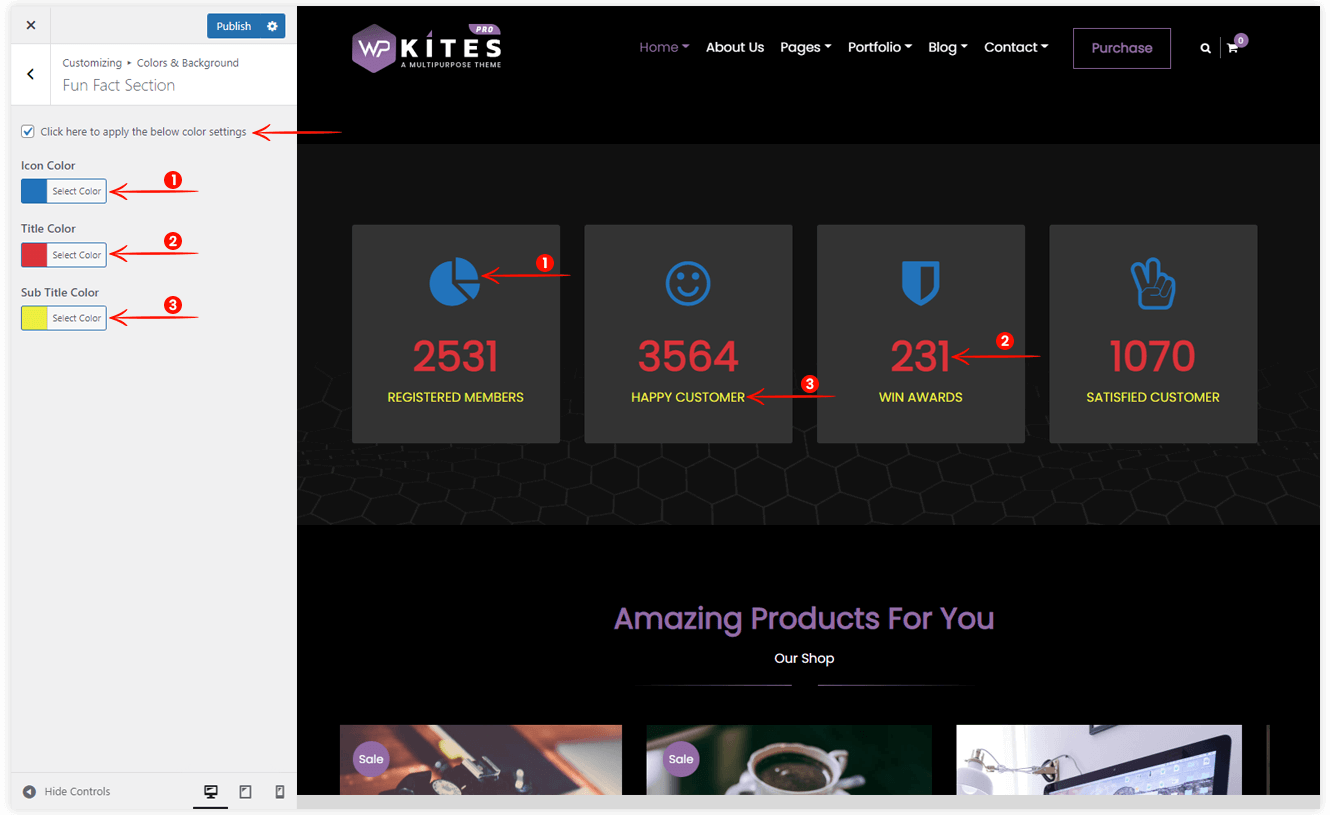
Task: Click the Colors & Background breadcrumb text
Action: [x=188, y=63]
